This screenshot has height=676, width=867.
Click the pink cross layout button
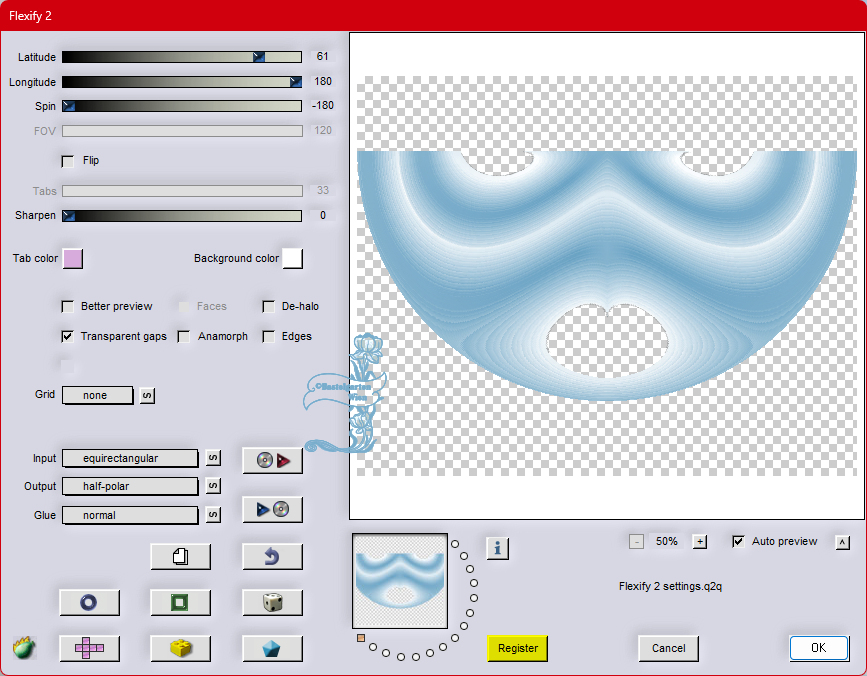(x=89, y=648)
